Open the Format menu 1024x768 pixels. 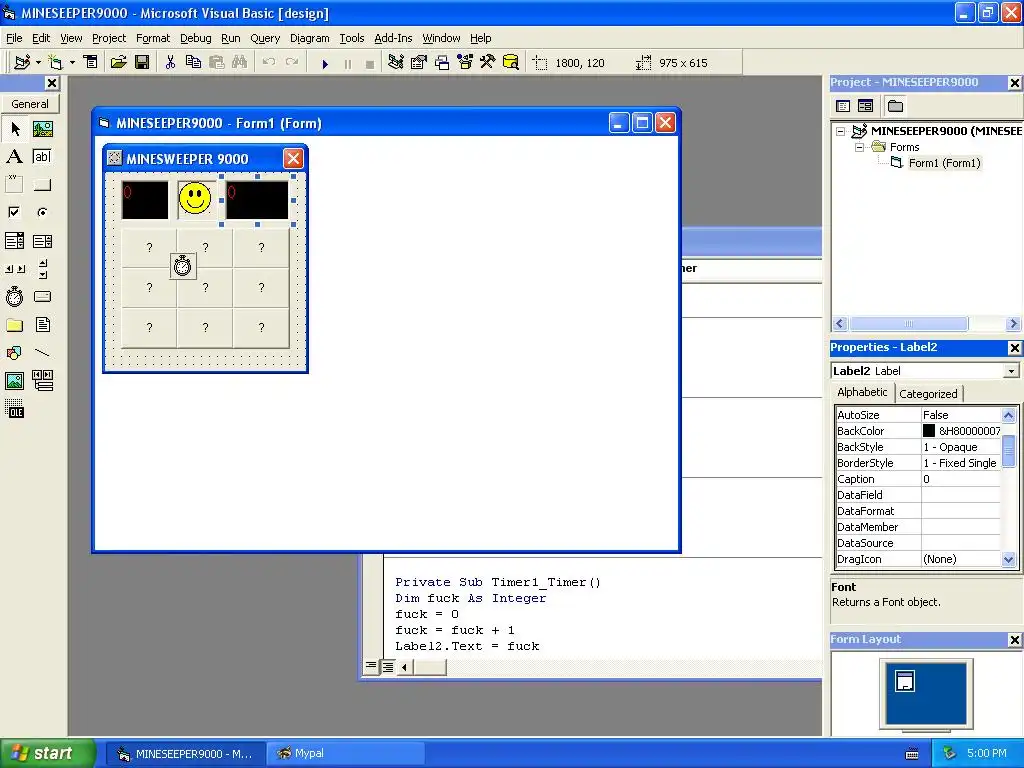153,38
